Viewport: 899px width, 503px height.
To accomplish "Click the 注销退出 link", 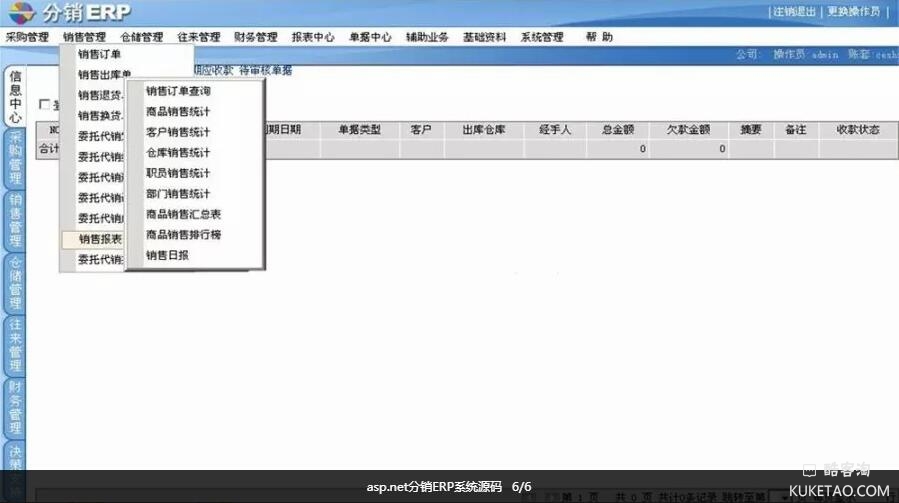I will pos(794,11).
